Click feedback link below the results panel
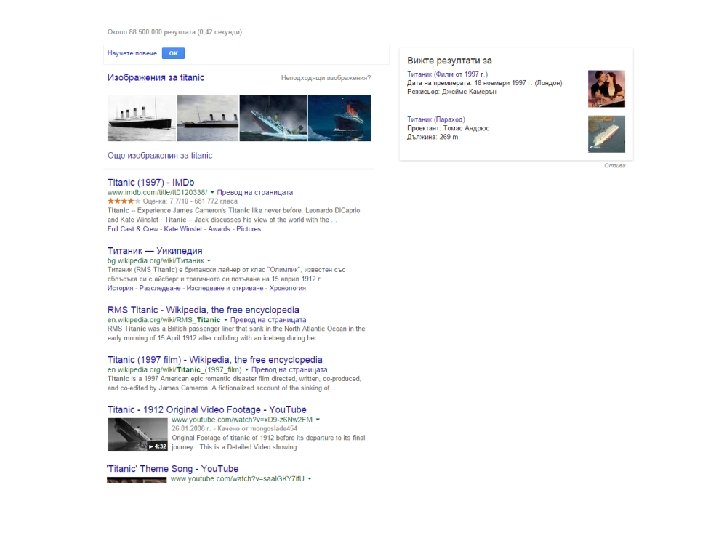 (x=615, y=165)
